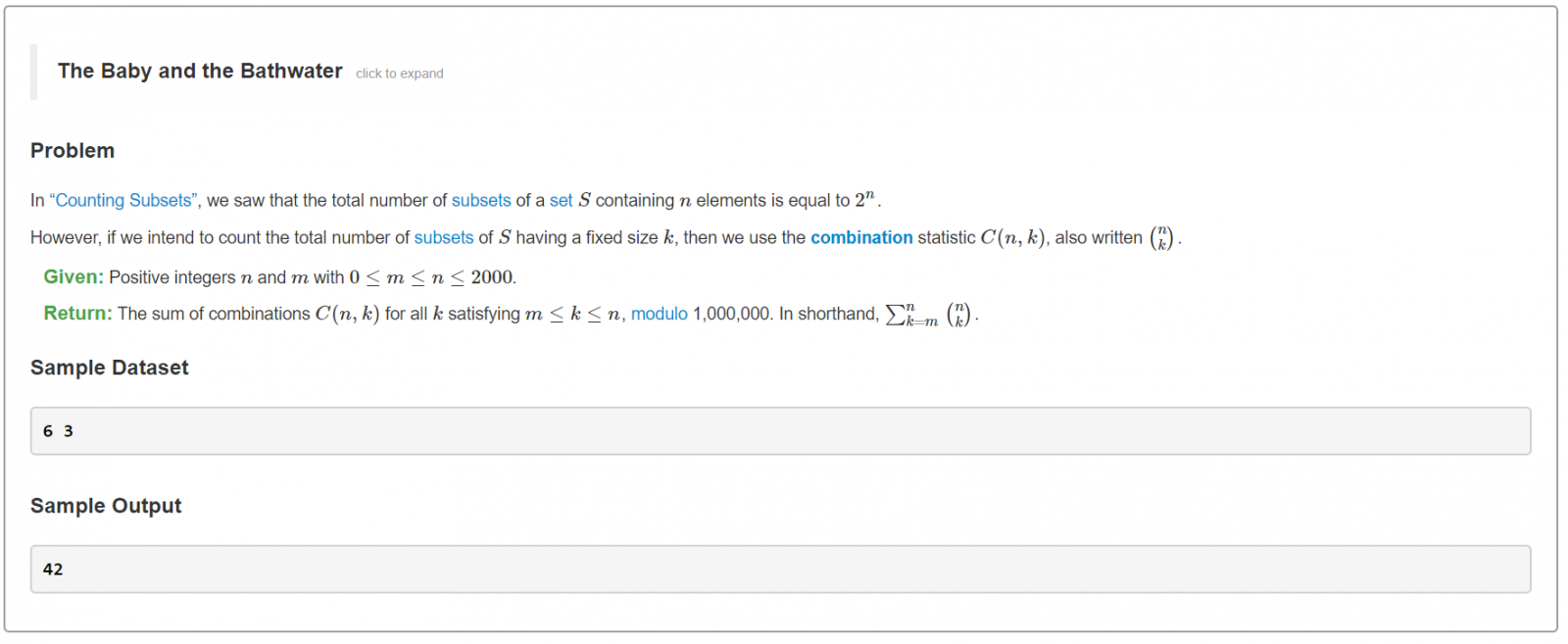
Task: Expand "The Baby and the Bathwater" section
Action: click(x=200, y=72)
